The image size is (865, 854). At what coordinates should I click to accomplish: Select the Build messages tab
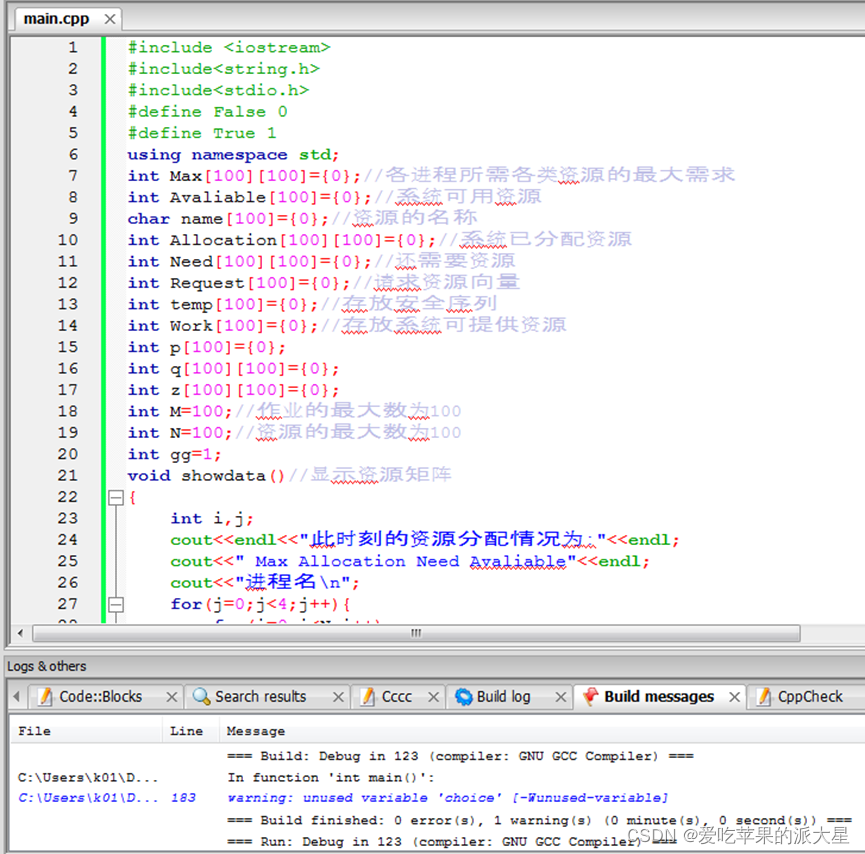(x=659, y=697)
